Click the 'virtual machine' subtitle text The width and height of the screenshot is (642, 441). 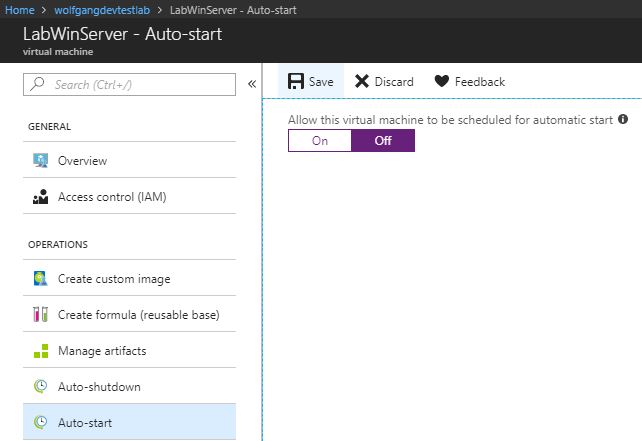click(58, 52)
